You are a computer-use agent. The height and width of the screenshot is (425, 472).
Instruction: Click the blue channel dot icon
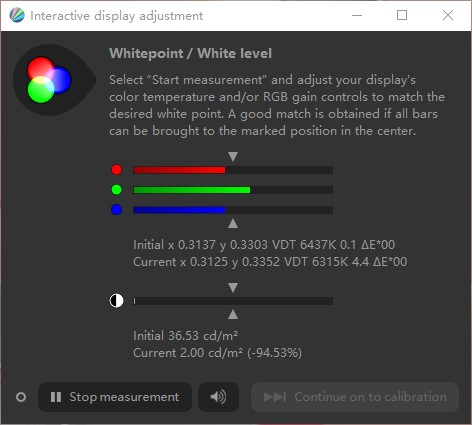117,210
